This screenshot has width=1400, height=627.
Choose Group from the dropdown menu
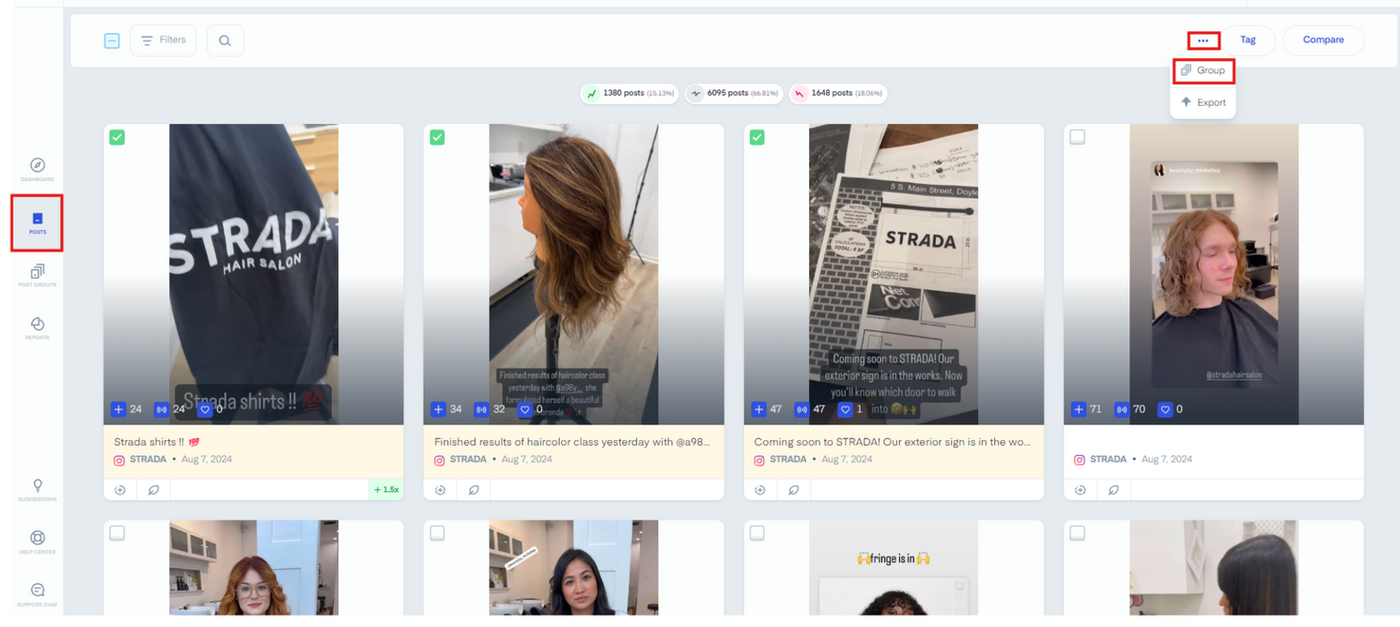pos(1203,71)
